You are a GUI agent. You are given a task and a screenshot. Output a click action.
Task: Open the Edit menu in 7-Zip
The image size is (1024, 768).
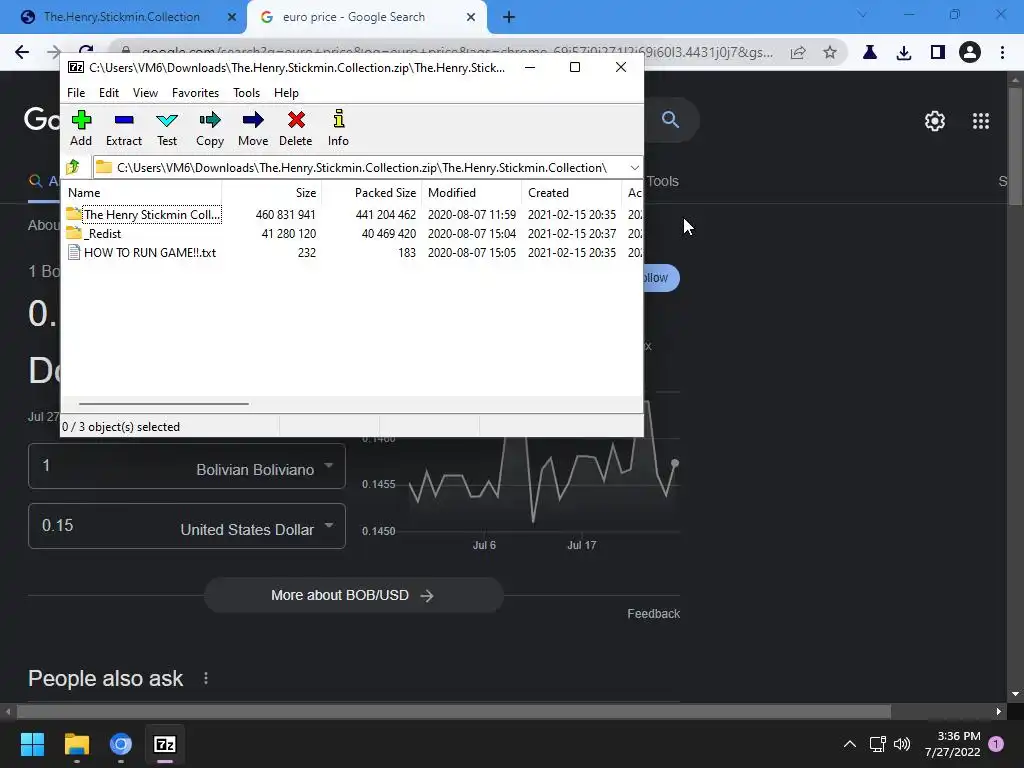pyautogui.click(x=108, y=93)
